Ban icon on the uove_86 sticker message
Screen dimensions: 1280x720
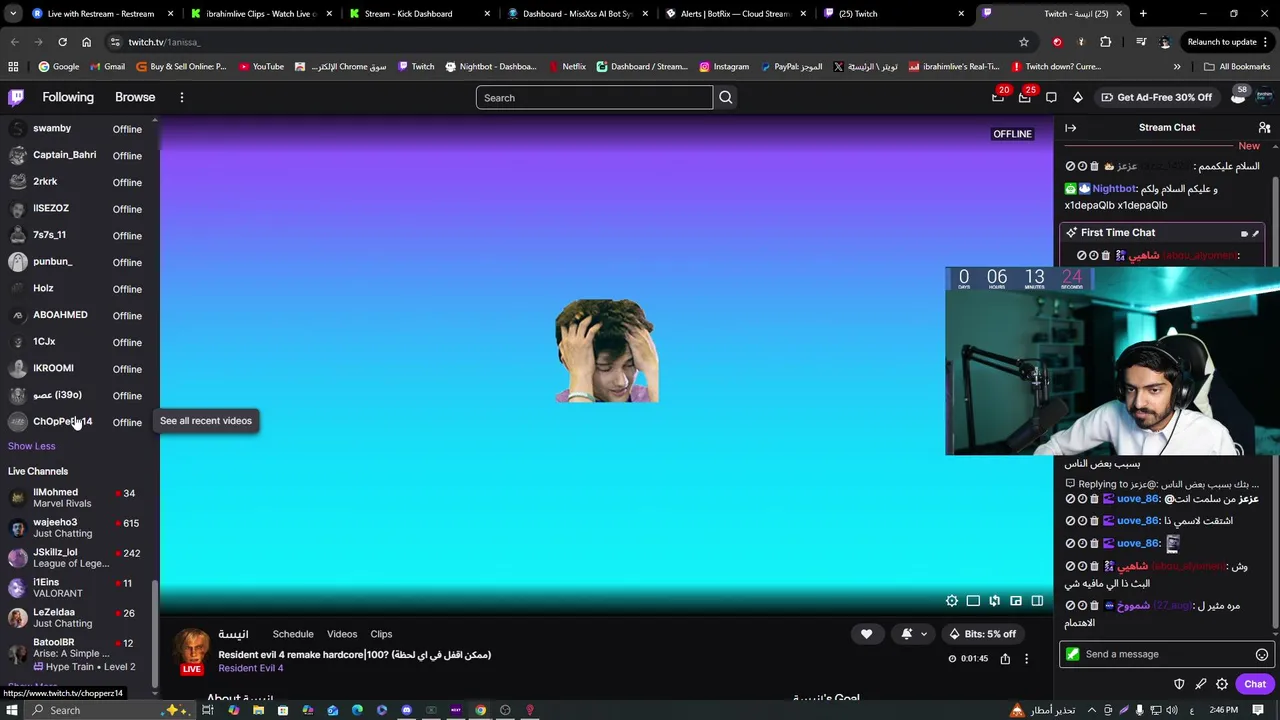pyautogui.click(x=1070, y=543)
